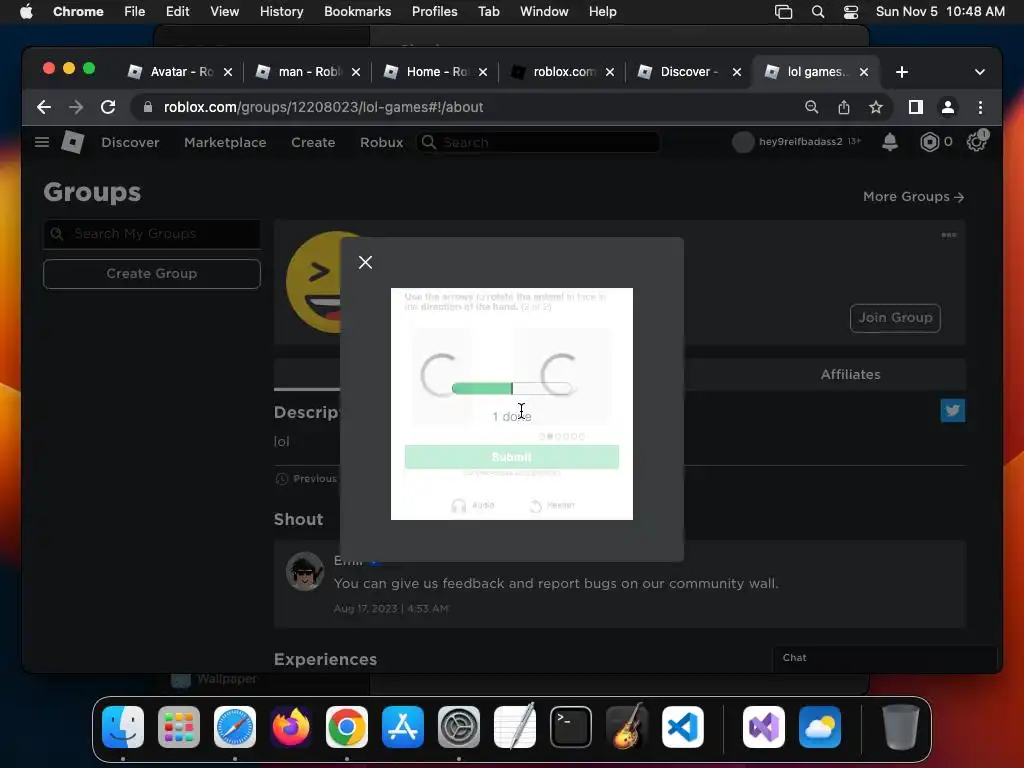Open Finder from the Dock
This screenshot has width=1024, height=768.
123,727
